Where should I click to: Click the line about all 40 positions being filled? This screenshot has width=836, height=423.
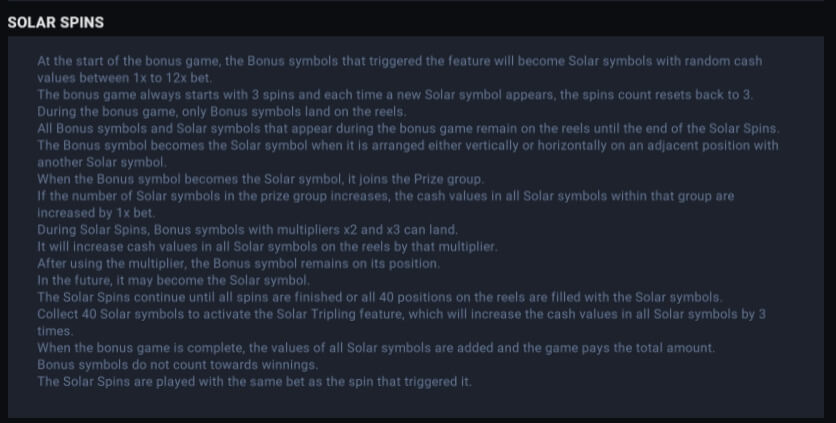(x=380, y=298)
